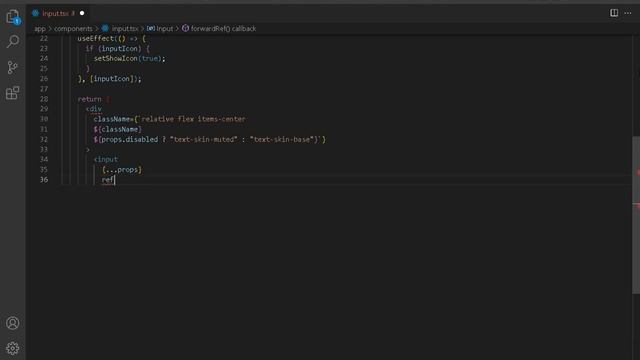The height and width of the screenshot is (360, 640).
Task: Click the 'ref' text on line 36
Action: pyautogui.click(x=107, y=180)
